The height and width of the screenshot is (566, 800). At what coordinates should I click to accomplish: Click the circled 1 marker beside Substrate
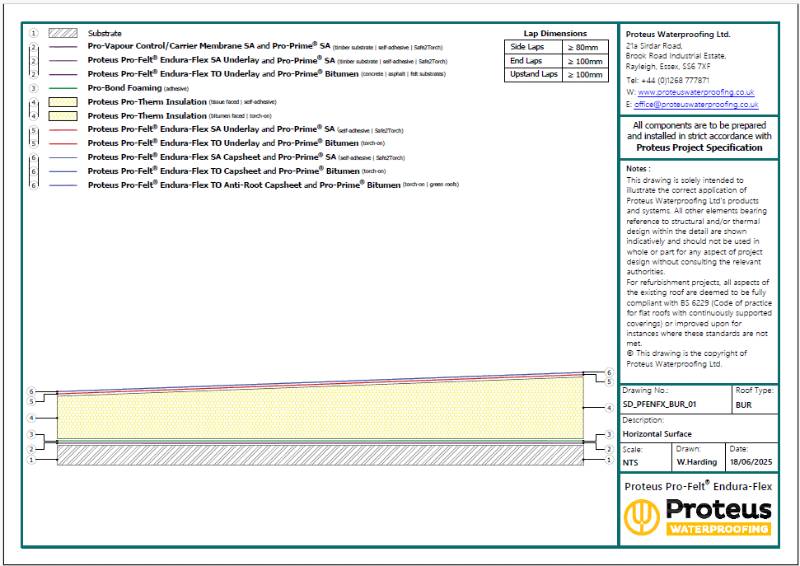(x=33, y=33)
